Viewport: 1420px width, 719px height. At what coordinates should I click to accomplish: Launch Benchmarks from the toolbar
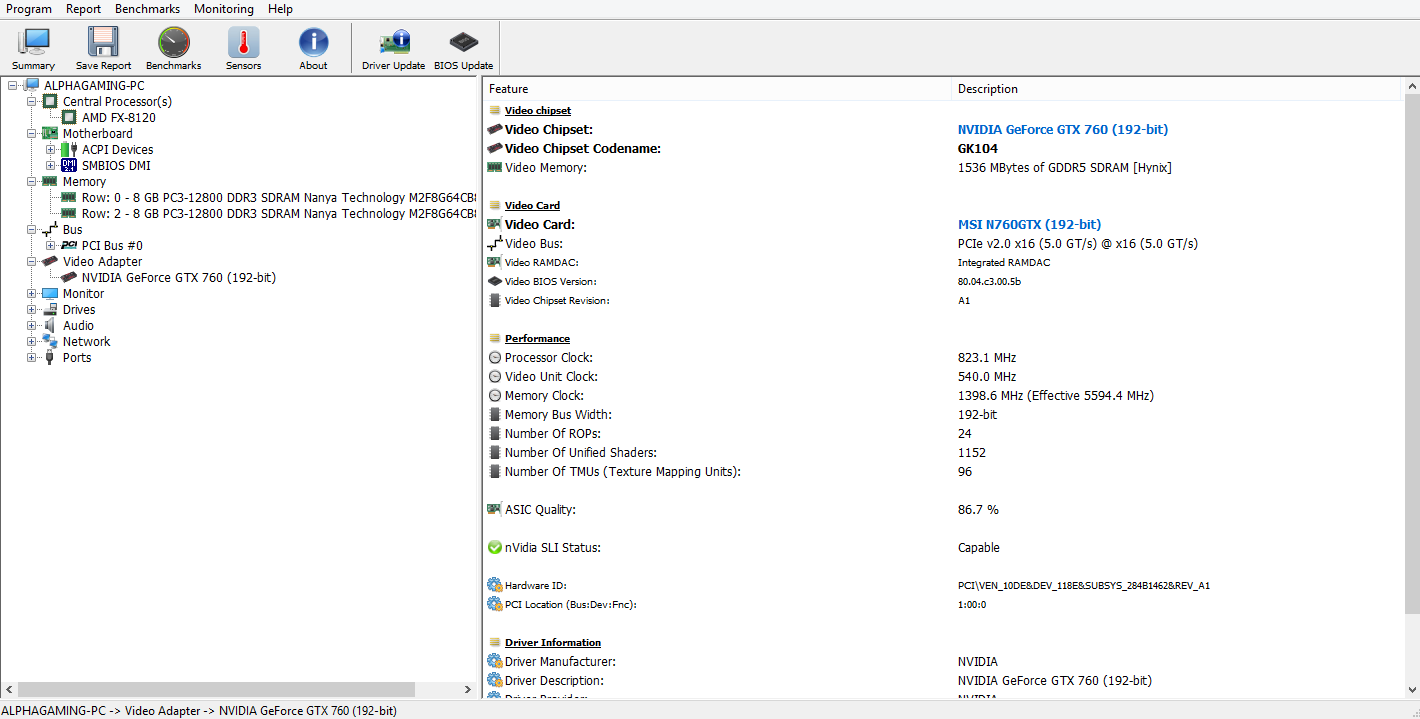click(x=173, y=49)
